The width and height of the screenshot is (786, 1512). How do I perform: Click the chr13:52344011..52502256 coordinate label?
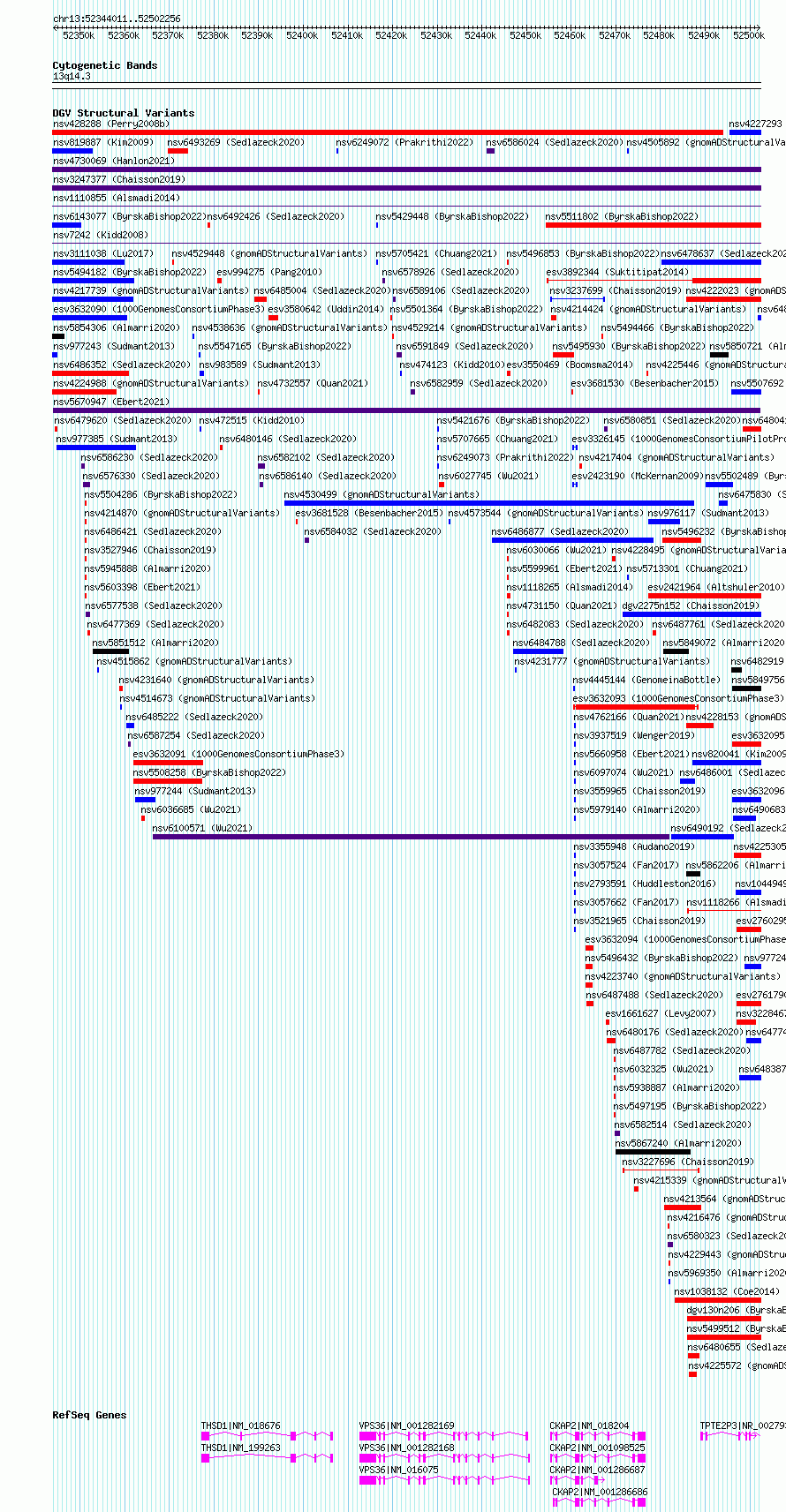point(117,19)
